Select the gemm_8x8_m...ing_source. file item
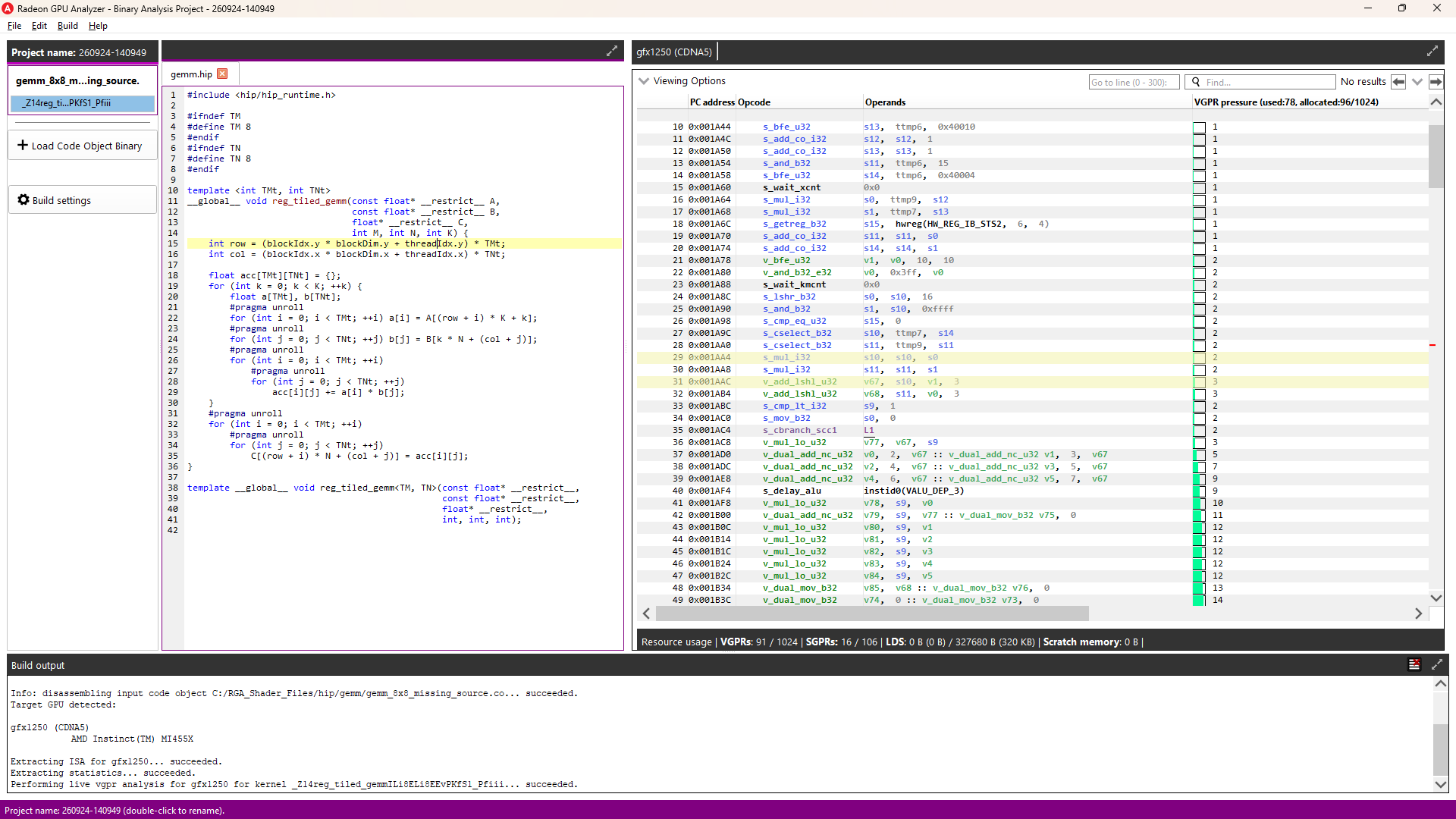Viewport: 1456px width, 819px height. (x=82, y=80)
